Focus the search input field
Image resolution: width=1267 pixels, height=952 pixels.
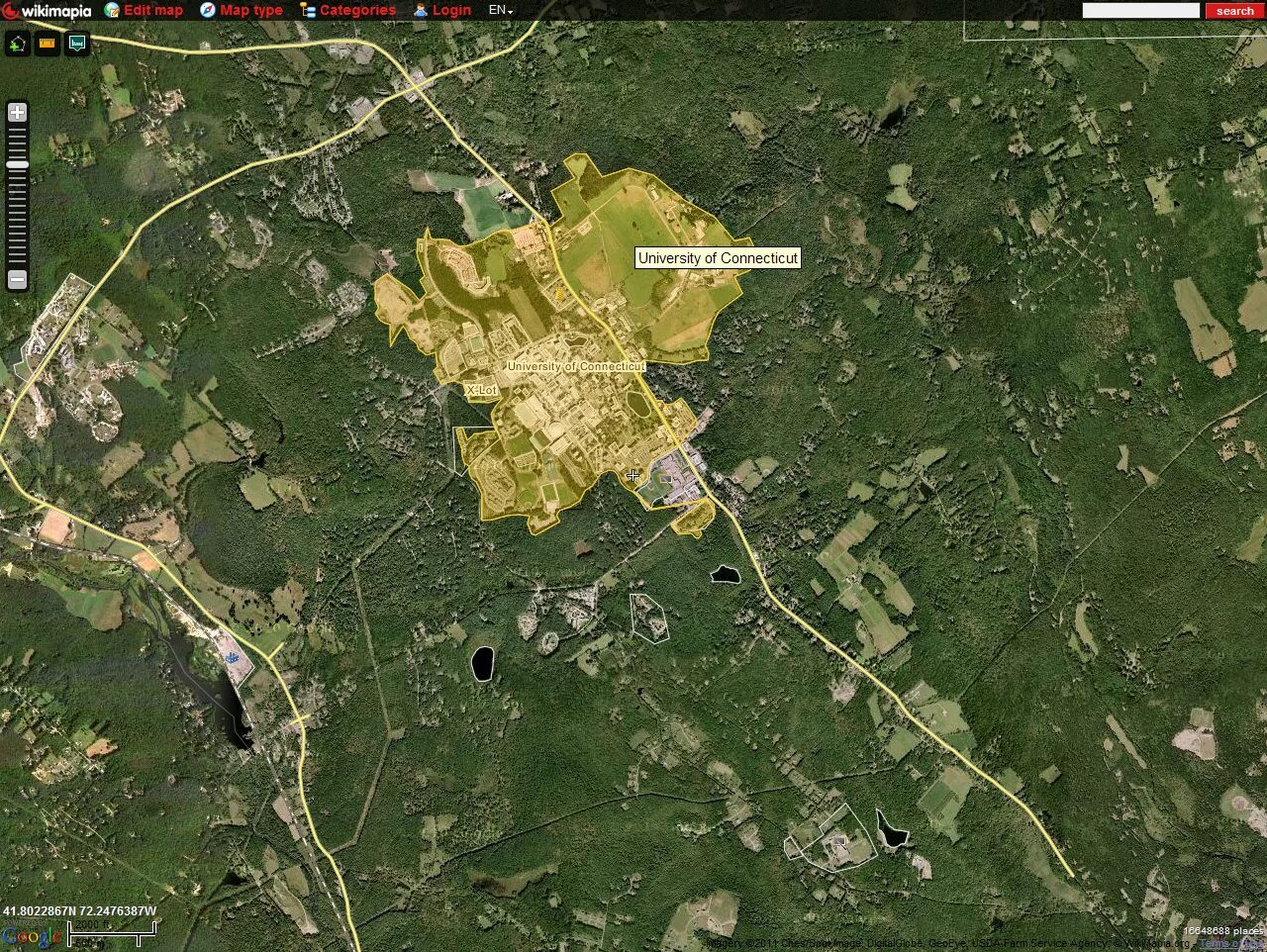click(x=1140, y=10)
